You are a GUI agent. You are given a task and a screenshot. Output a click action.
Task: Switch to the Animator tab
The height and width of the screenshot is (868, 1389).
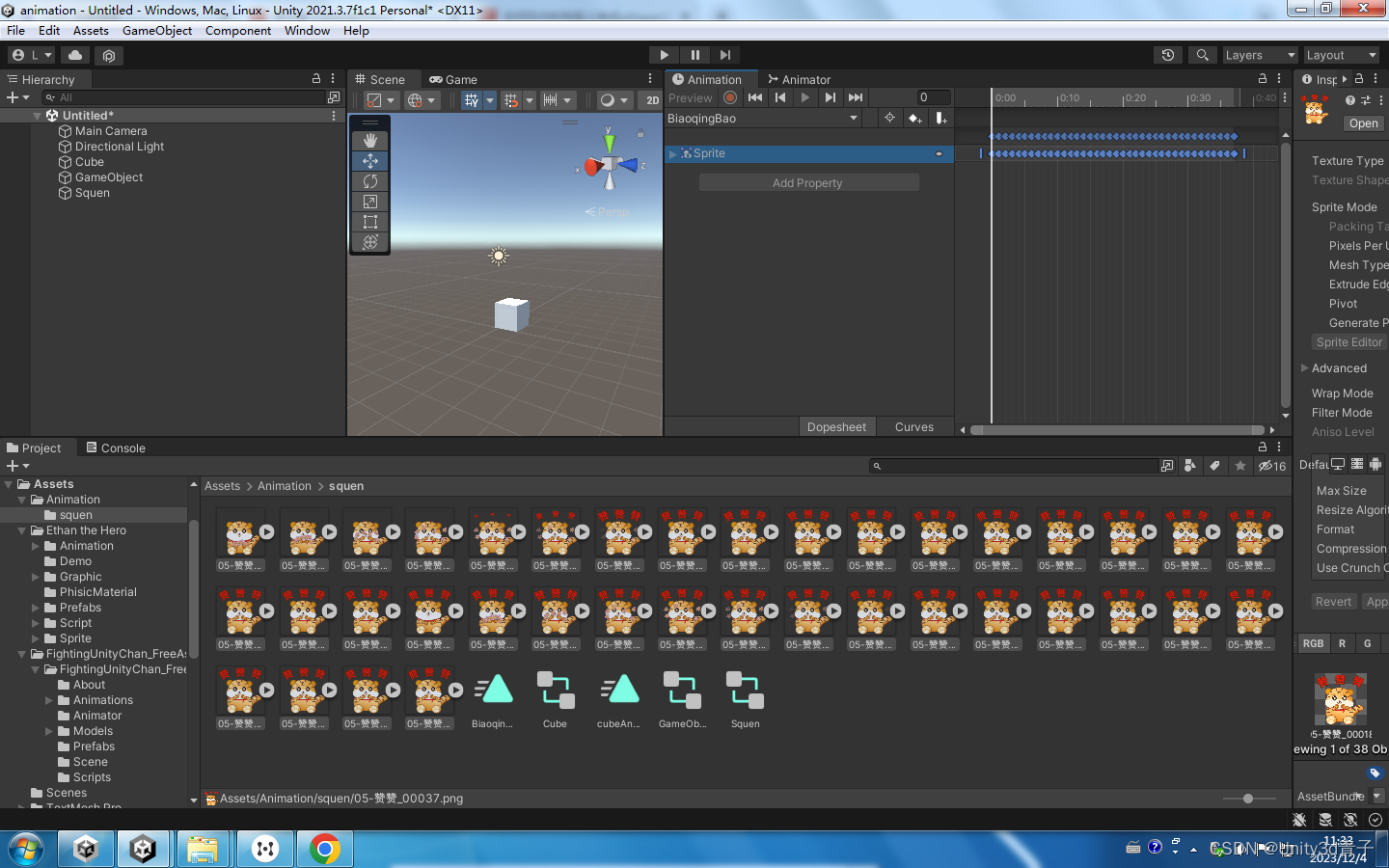(799, 79)
